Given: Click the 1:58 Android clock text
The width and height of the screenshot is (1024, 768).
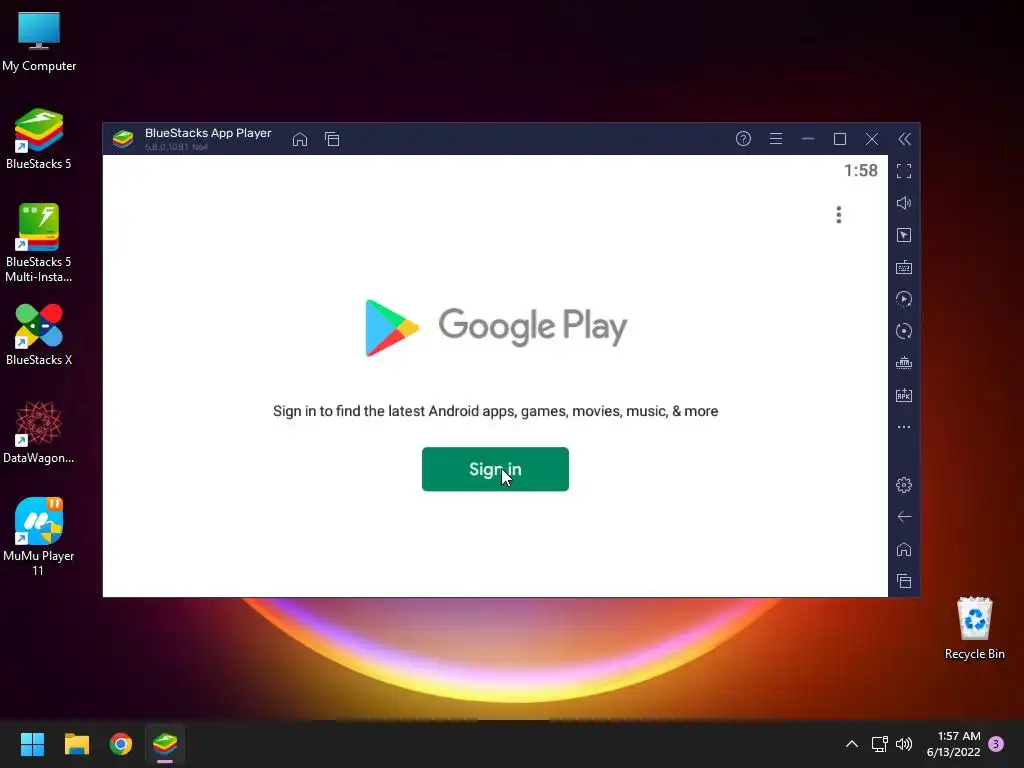Looking at the screenshot, I should [861, 170].
